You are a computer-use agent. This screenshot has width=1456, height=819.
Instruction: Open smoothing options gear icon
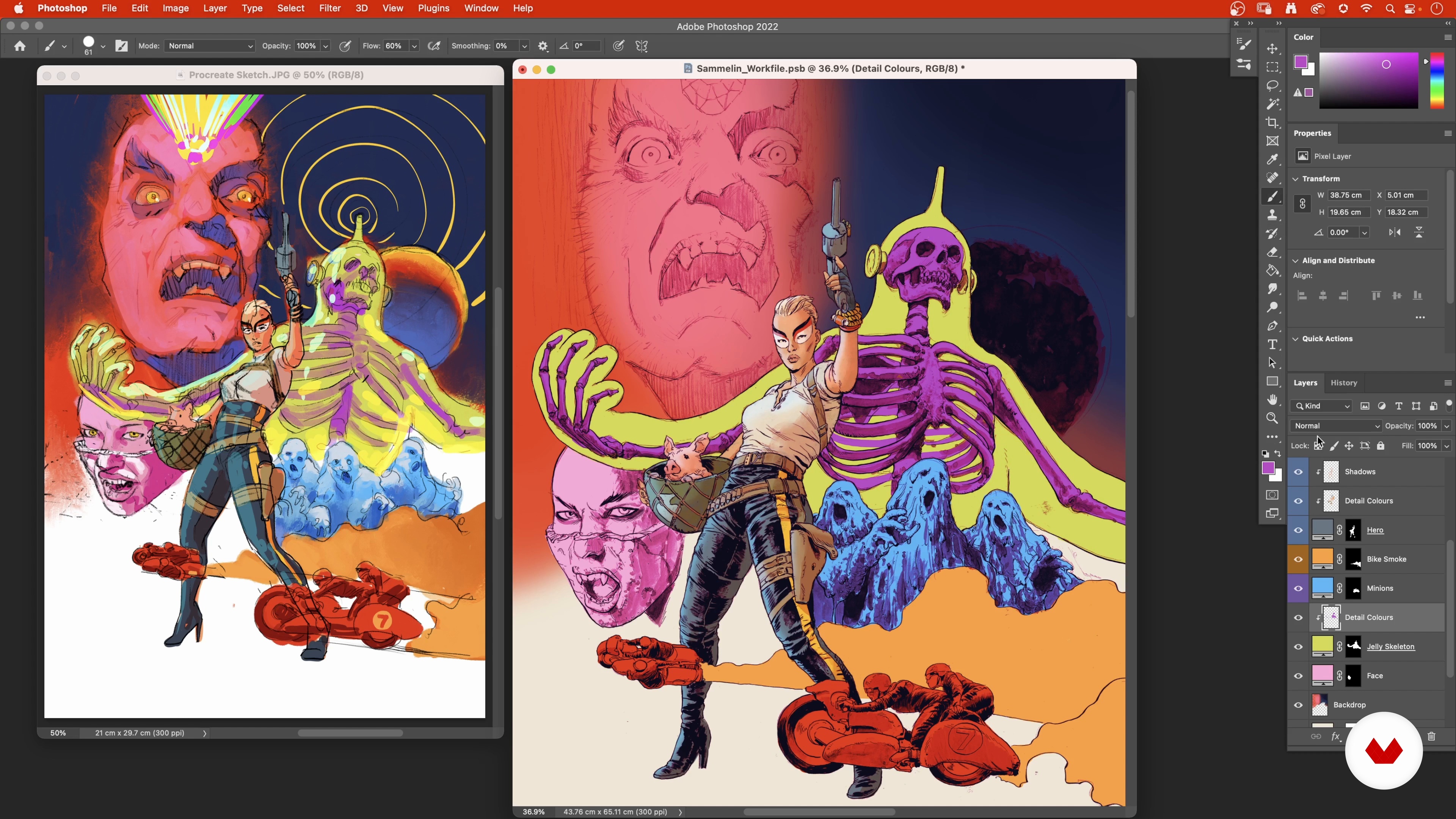click(543, 46)
